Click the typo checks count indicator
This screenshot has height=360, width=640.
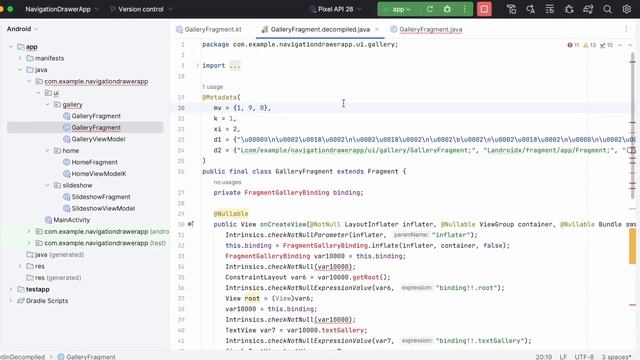[x=607, y=45]
